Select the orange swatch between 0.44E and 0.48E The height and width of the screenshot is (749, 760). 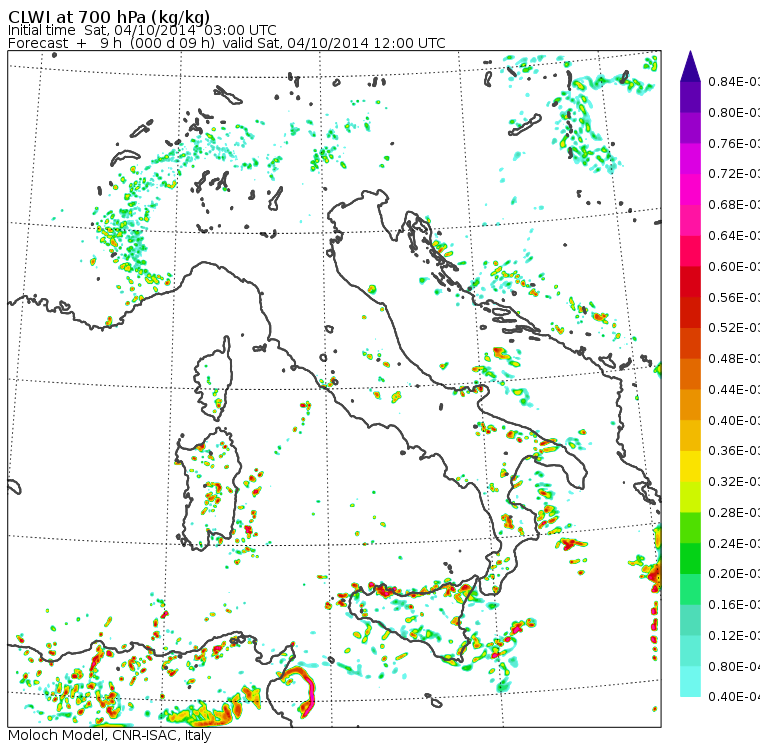[x=690, y=374]
